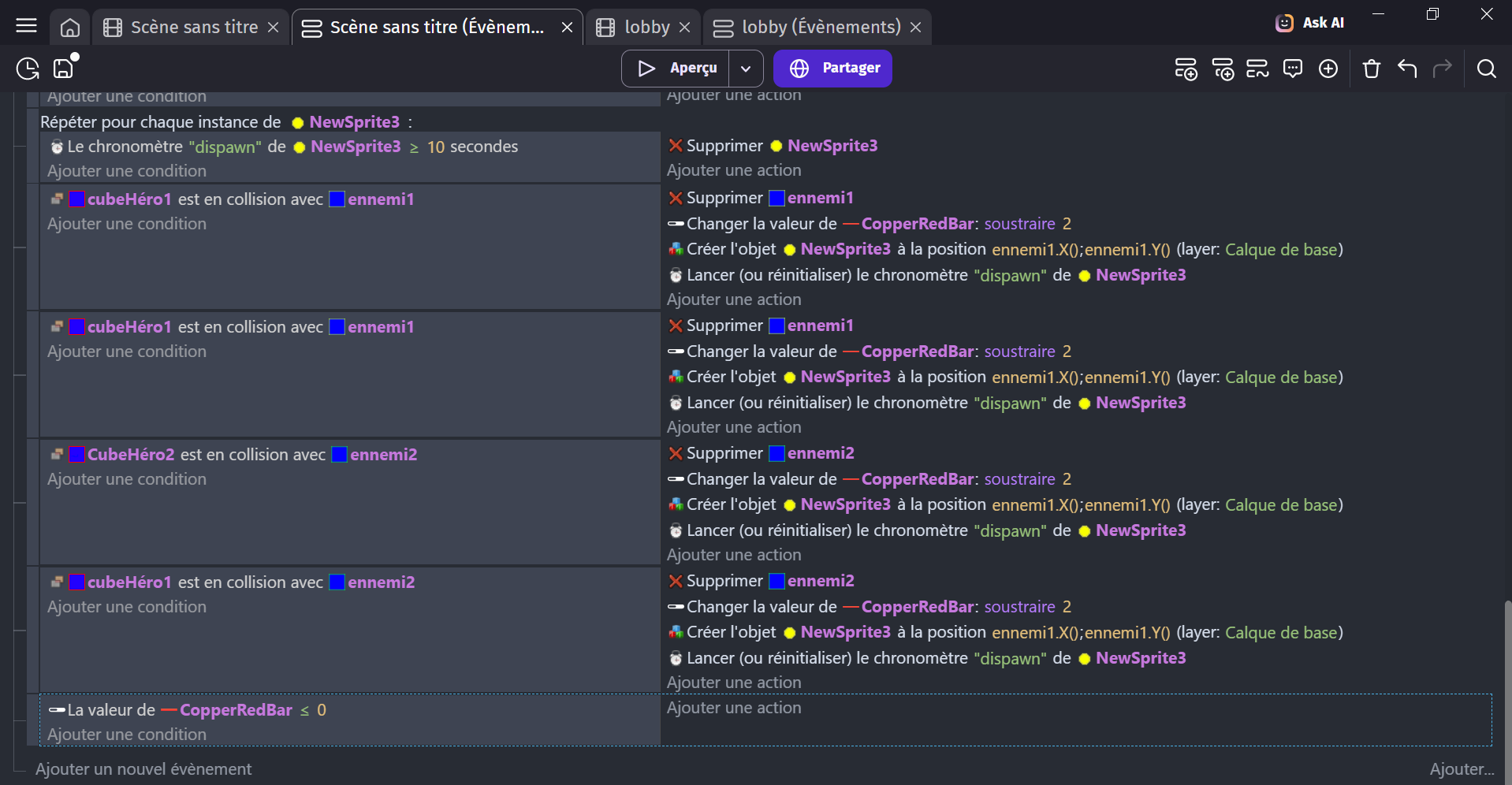Expand the Aperçu dropdown arrow
Screen dimensions: 1512x785
746,69
